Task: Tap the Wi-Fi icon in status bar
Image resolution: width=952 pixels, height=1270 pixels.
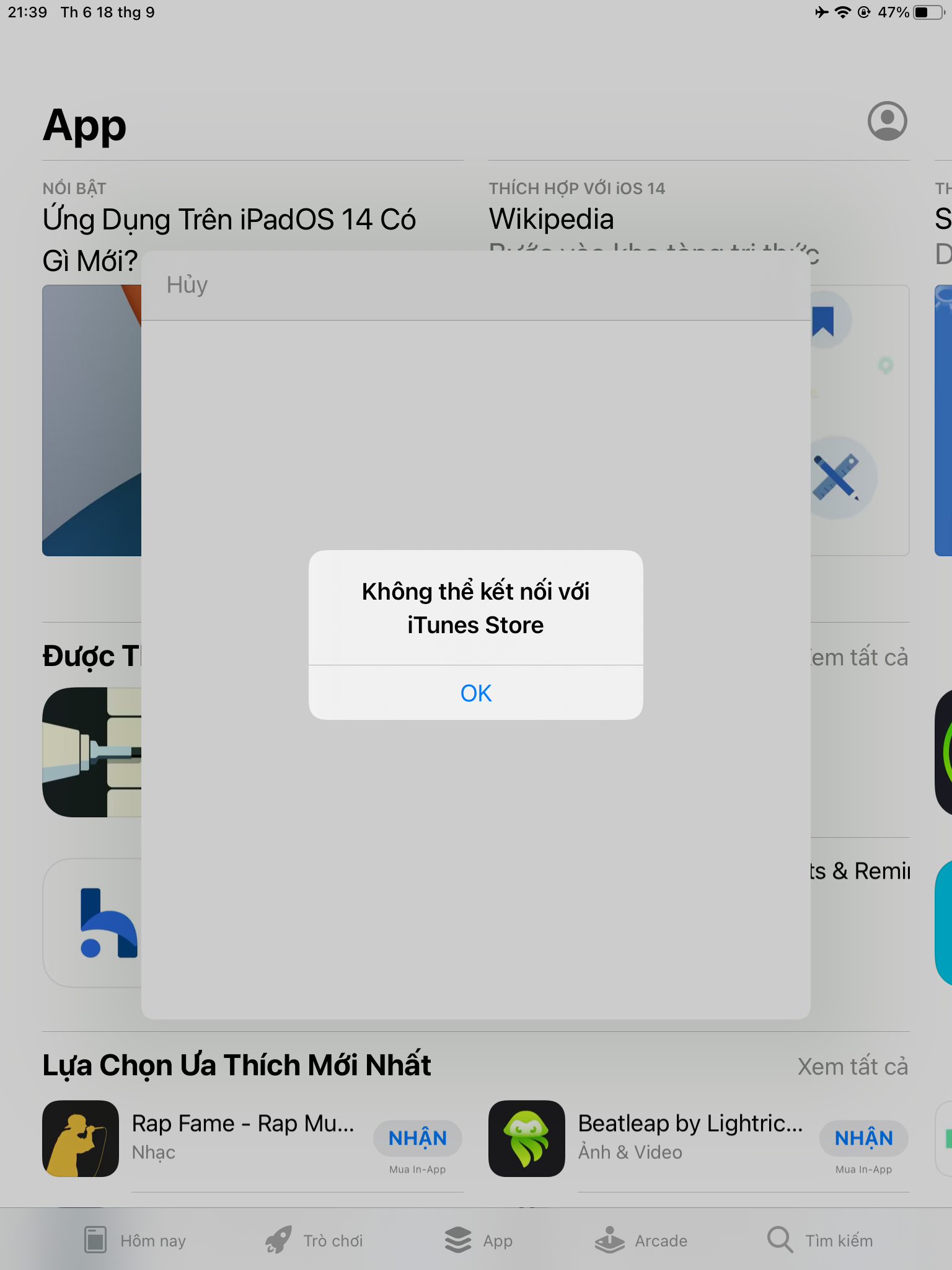Action: point(842,12)
